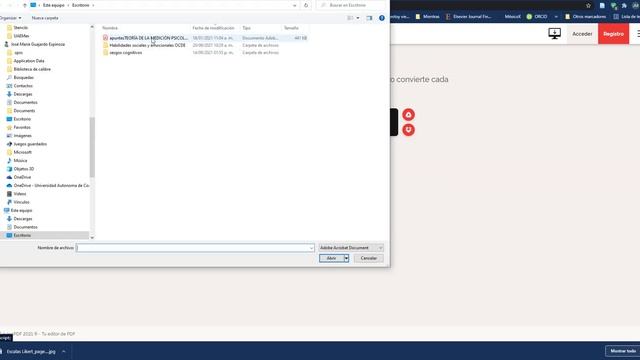Open the Organizar menu

[10, 18]
